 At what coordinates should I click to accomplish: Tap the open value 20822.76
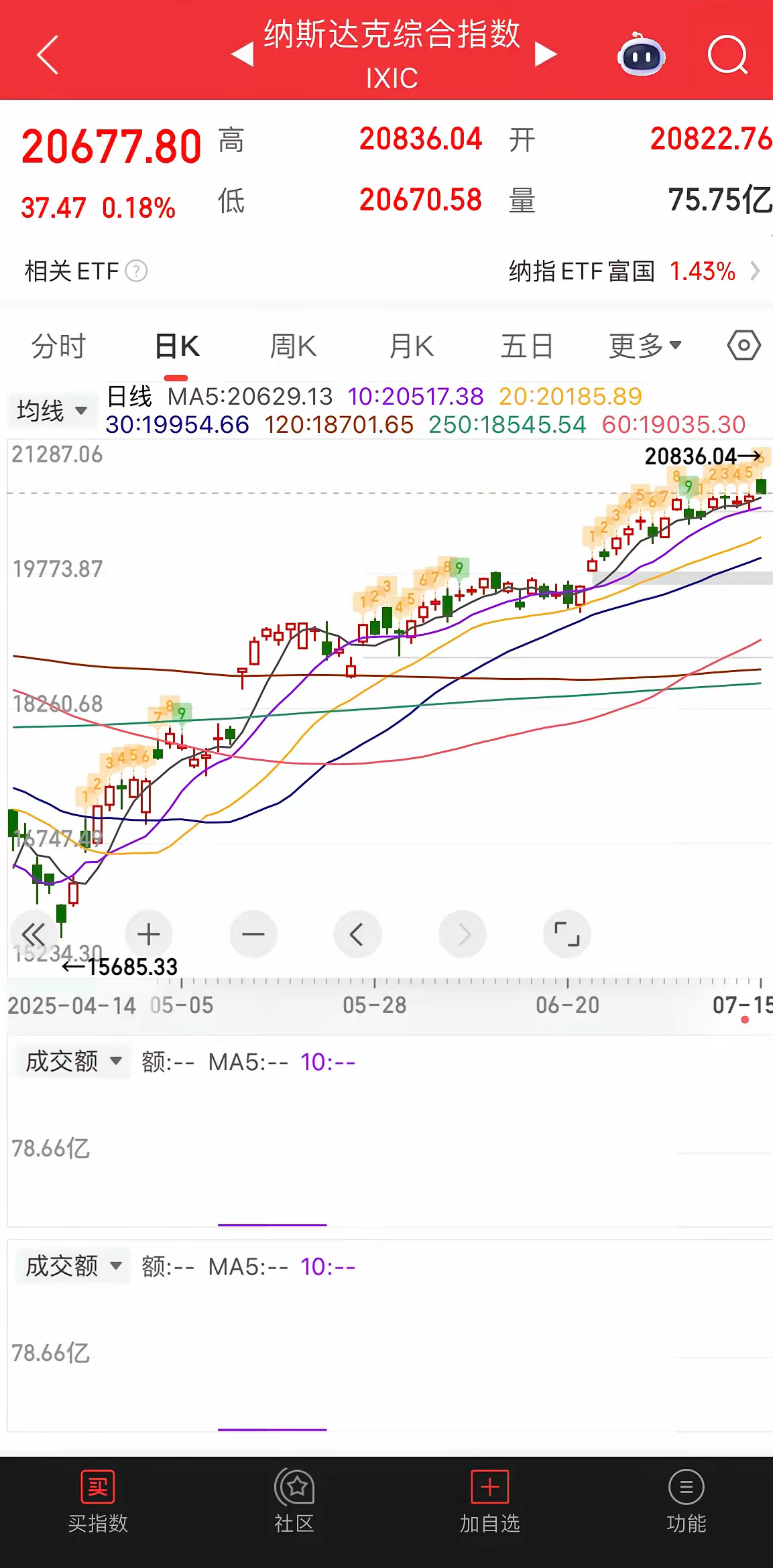tap(711, 139)
